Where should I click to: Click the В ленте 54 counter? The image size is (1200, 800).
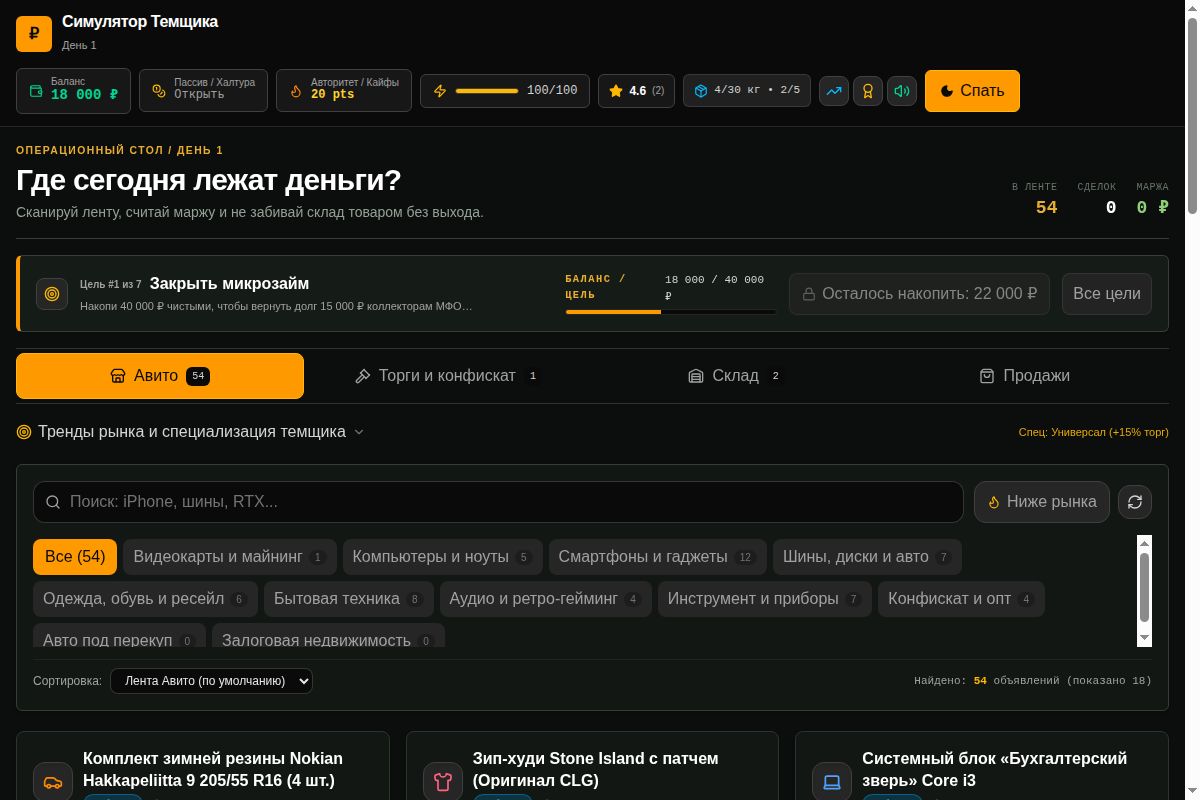[x=1035, y=199]
